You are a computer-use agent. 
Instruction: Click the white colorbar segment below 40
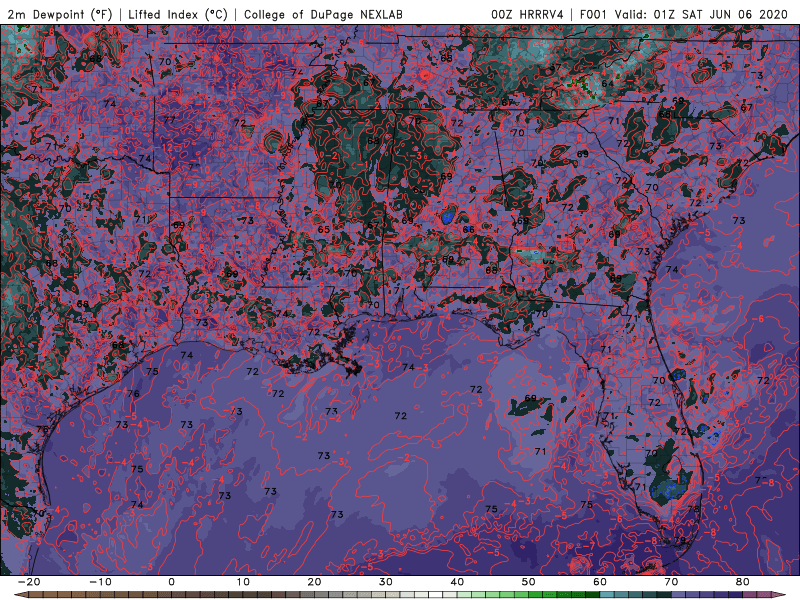(435, 595)
